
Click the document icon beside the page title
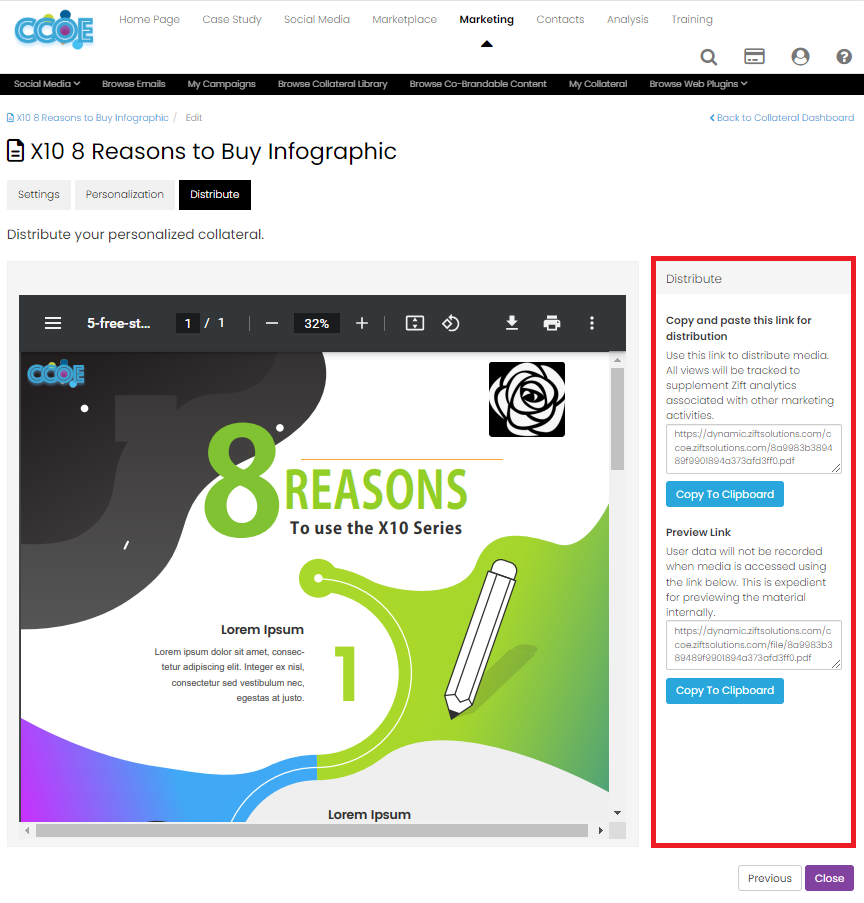click(16, 151)
